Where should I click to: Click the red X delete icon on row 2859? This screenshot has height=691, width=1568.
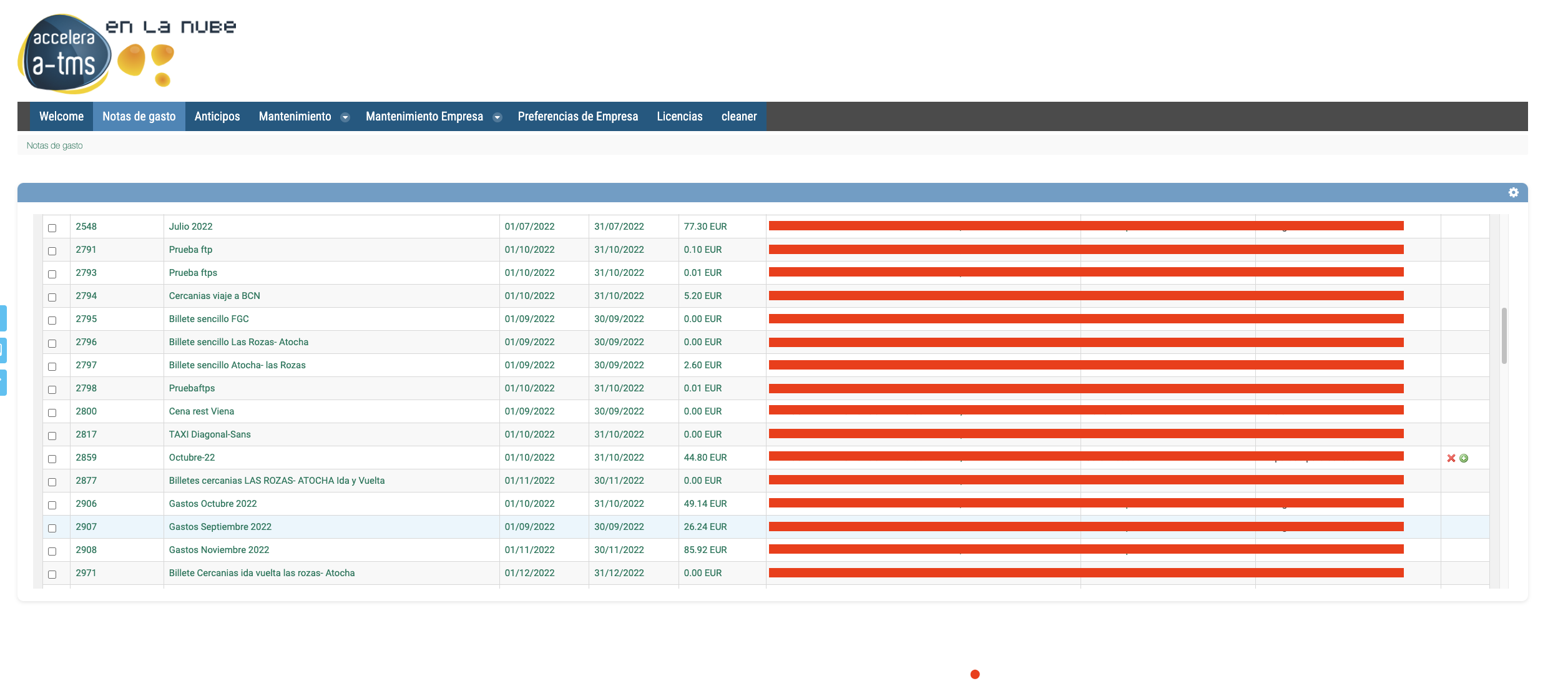(x=1451, y=458)
